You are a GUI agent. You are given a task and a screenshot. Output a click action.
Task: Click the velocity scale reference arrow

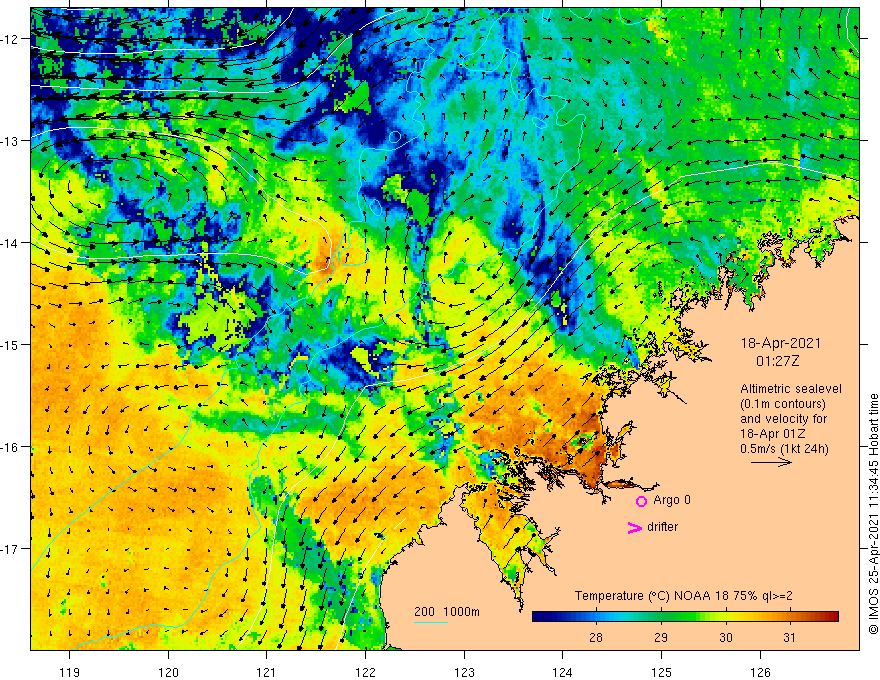coord(771,462)
